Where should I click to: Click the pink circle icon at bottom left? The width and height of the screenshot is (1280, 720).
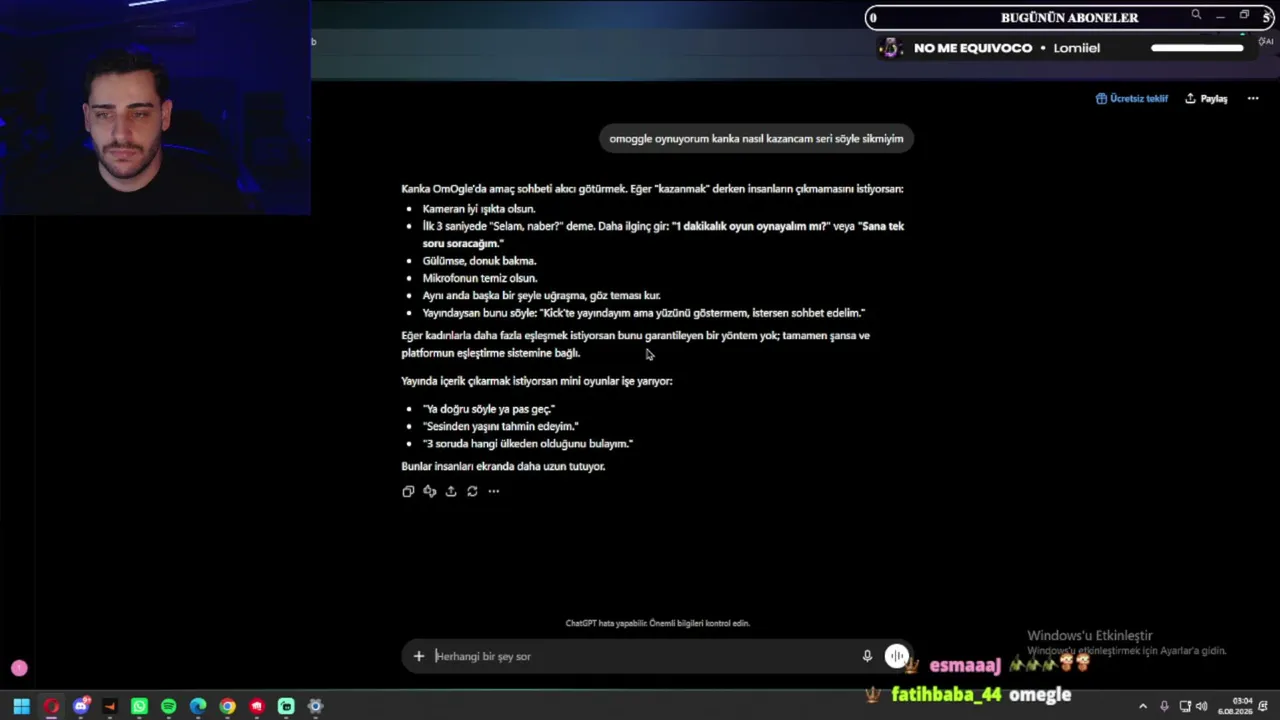[19, 668]
